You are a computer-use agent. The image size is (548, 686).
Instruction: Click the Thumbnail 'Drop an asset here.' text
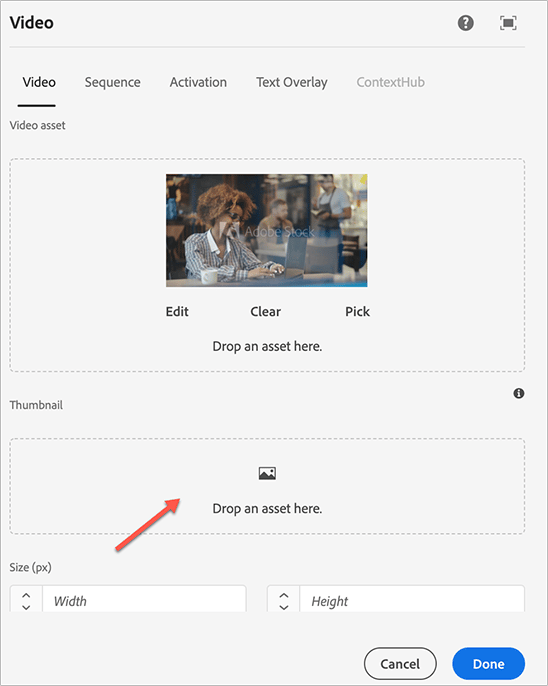click(267, 508)
